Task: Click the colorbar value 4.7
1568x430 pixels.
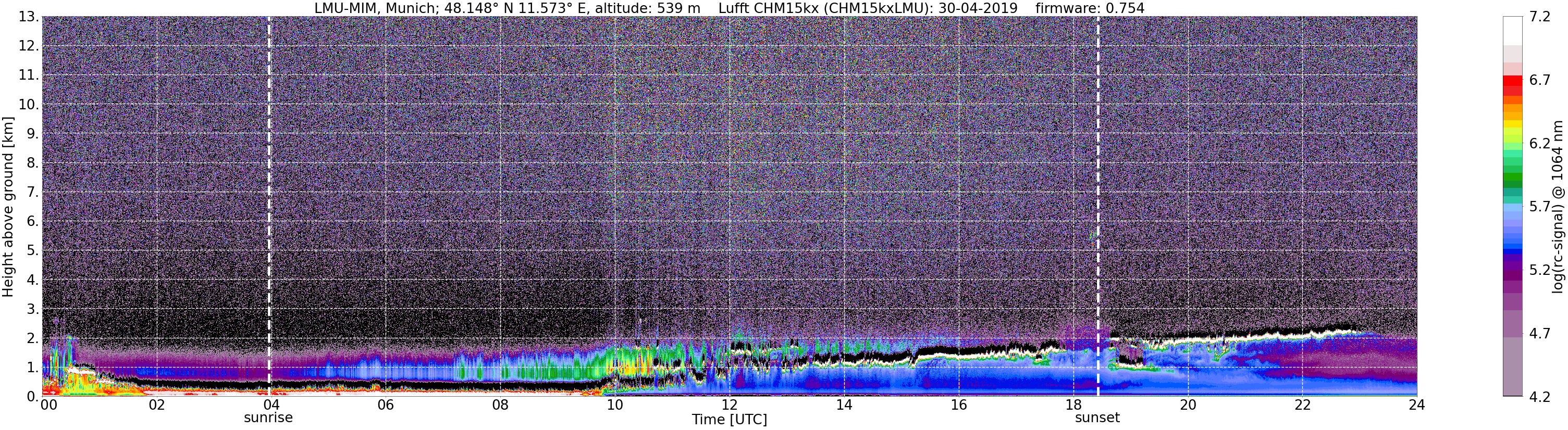Action: coord(1539,333)
